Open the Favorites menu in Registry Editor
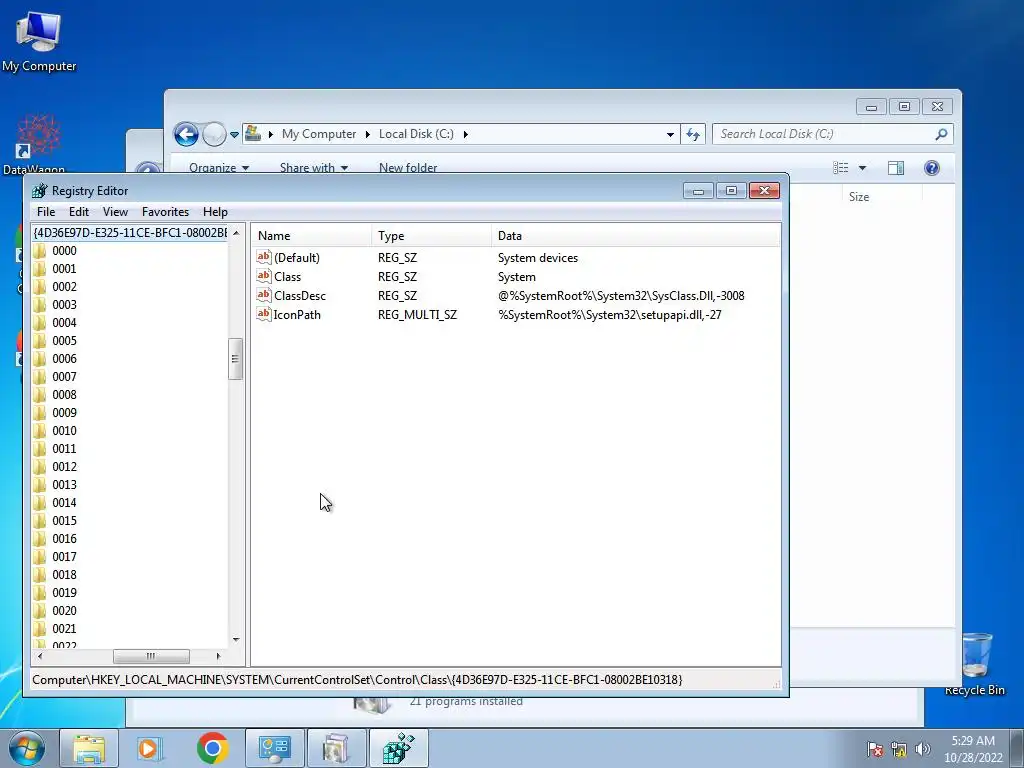 pyautogui.click(x=165, y=212)
